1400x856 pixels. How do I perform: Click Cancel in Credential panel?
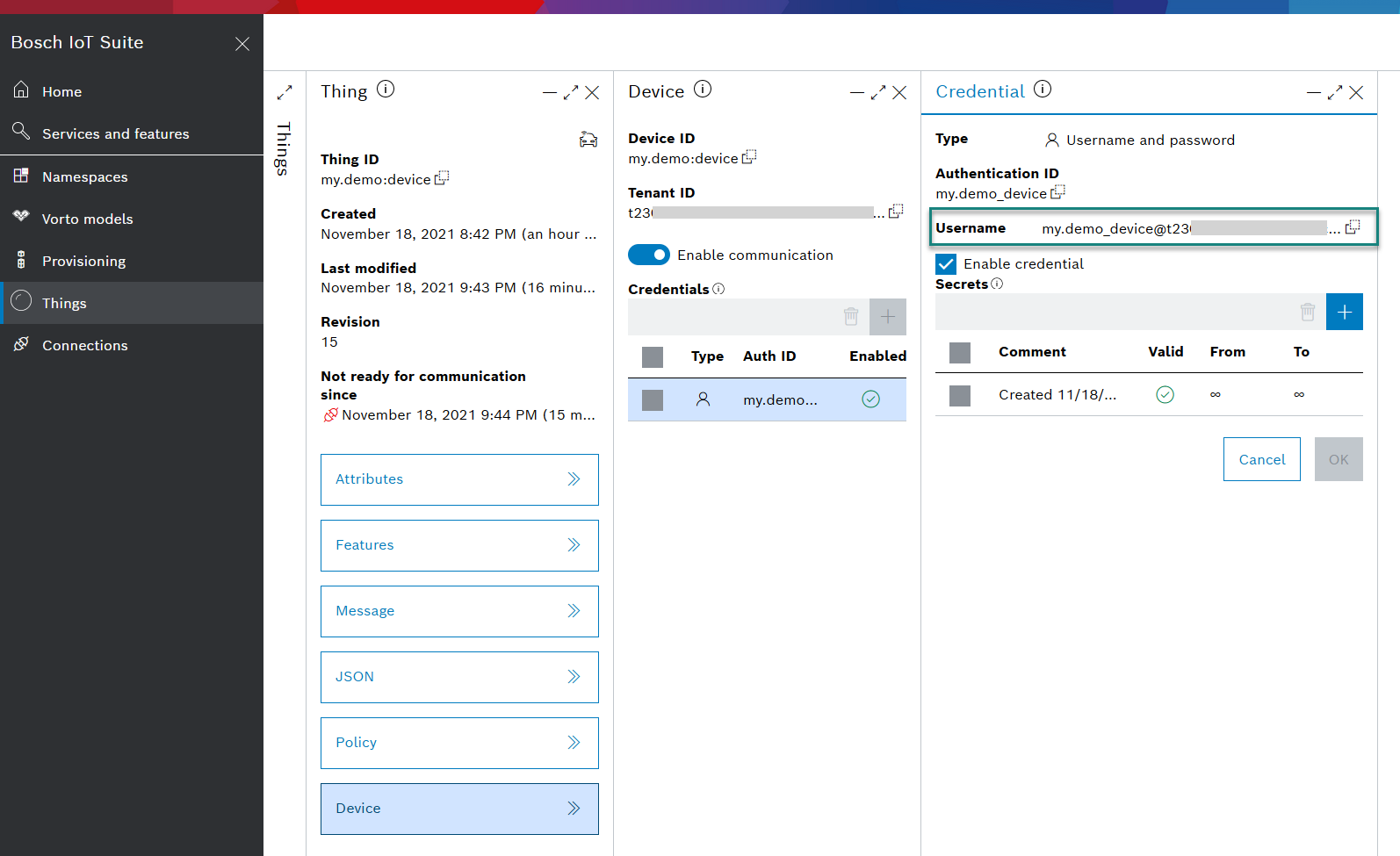(x=1262, y=459)
